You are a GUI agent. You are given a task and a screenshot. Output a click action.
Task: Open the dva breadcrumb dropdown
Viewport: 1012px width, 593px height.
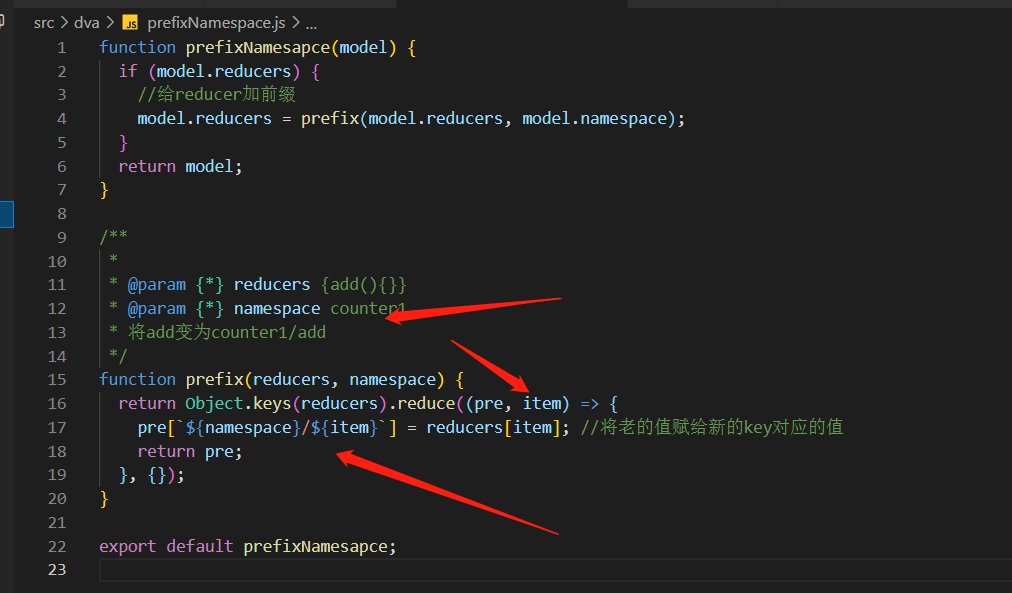[x=86, y=21]
